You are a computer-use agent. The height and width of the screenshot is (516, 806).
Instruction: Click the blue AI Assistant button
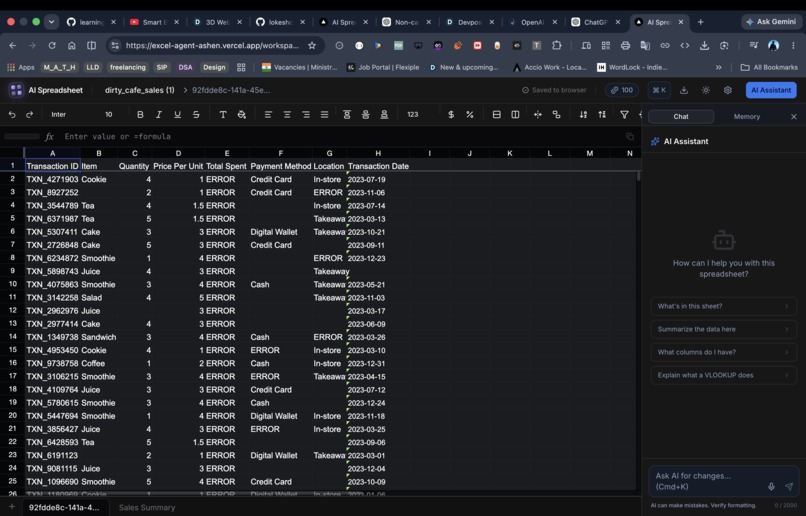click(771, 90)
